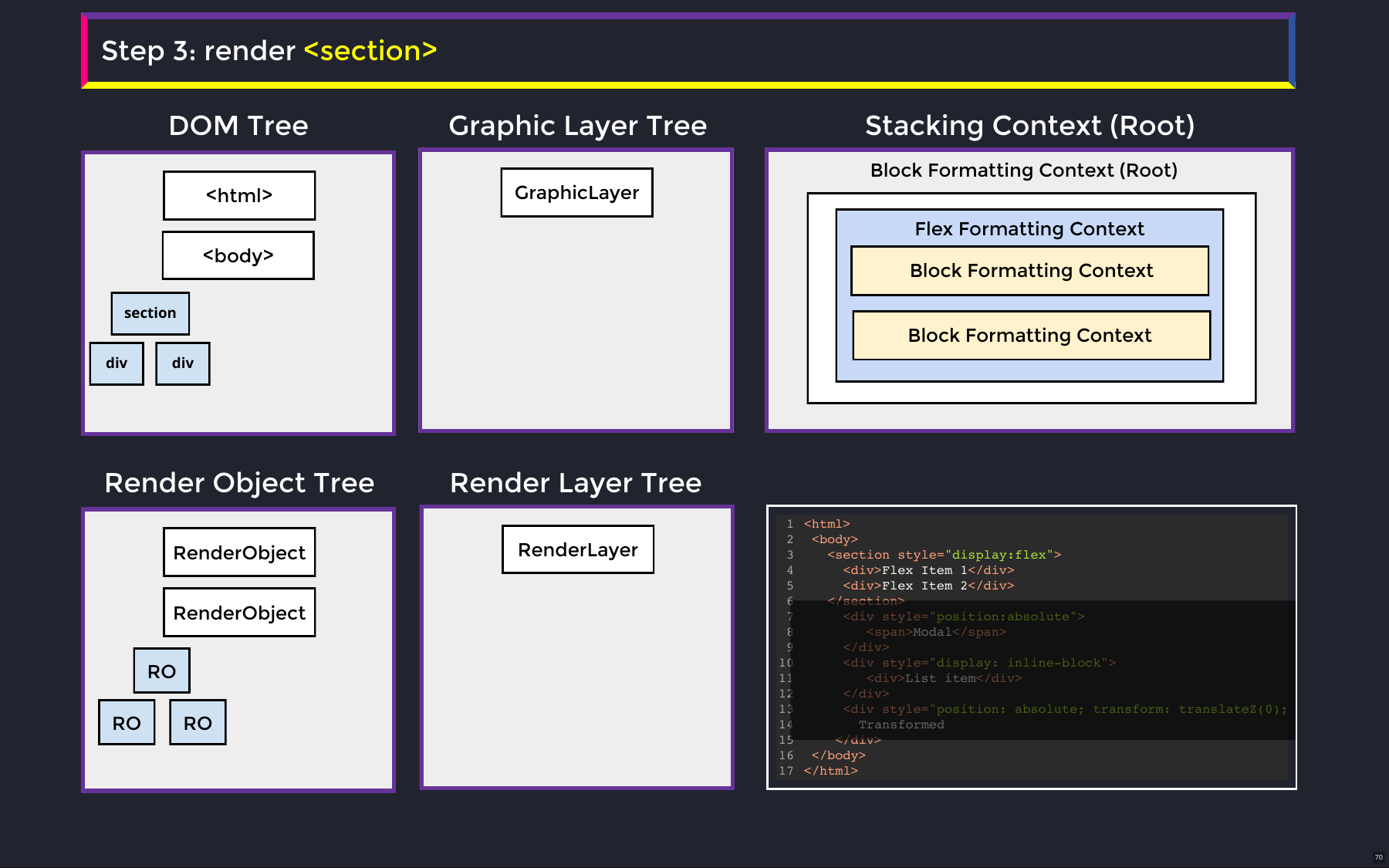Select the <body> node in DOM Tree
Screen dimensions: 1389x868
click(238, 255)
